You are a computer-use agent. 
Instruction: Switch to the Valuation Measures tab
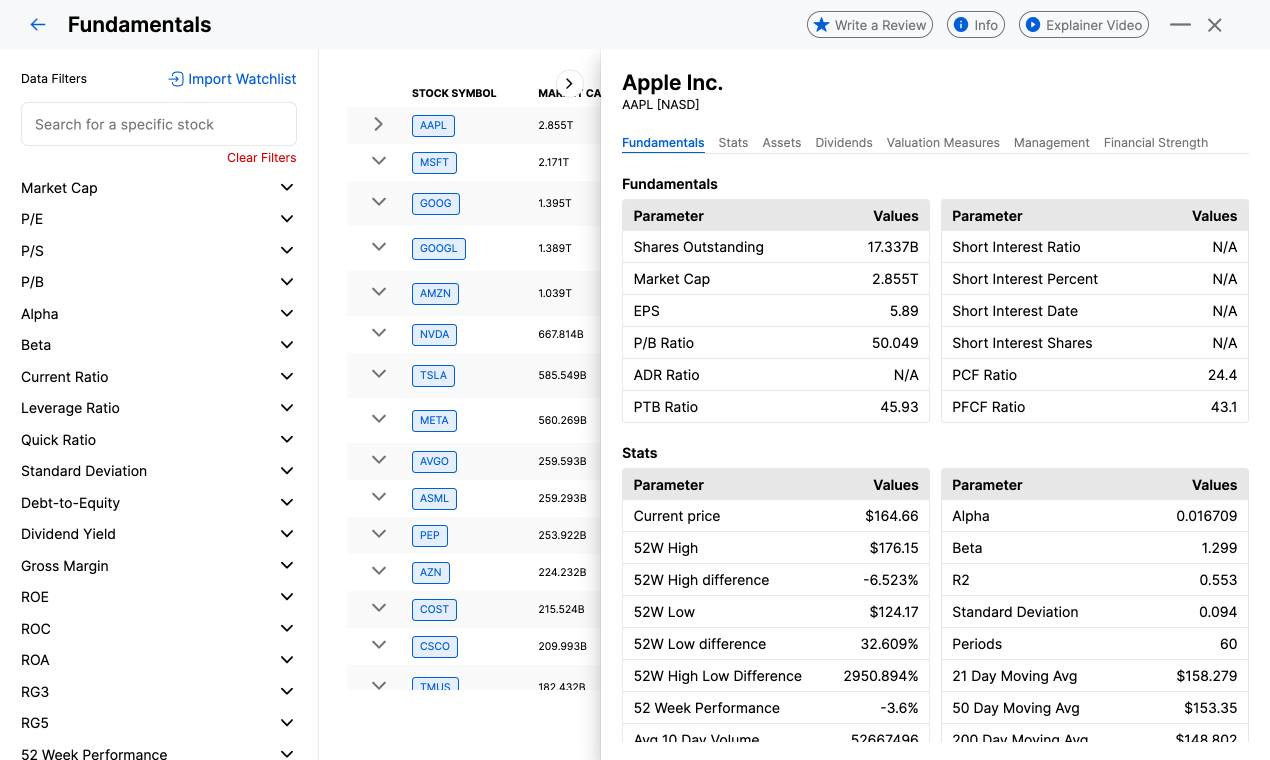pyautogui.click(x=943, y=143)
